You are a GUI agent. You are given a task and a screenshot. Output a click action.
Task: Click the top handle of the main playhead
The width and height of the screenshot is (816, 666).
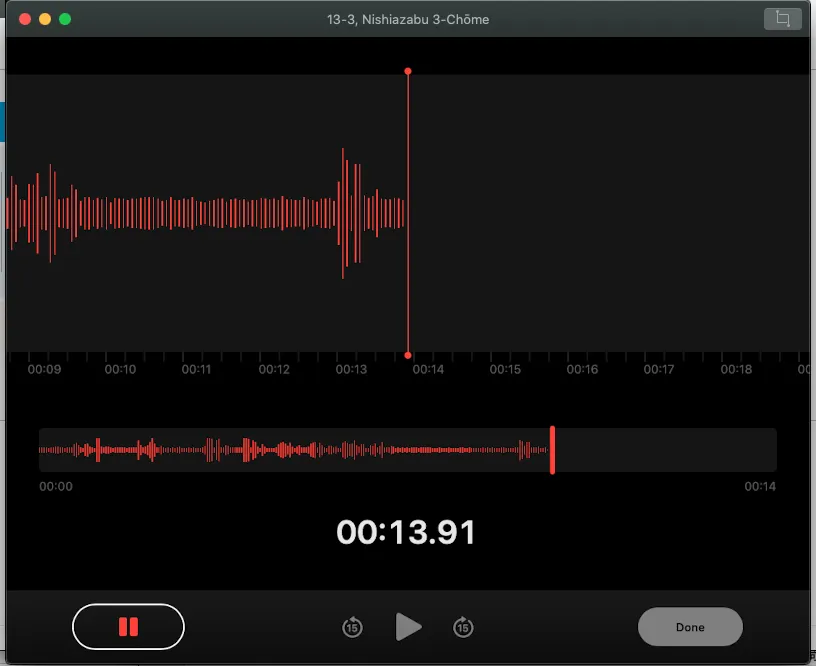(408, 72)
